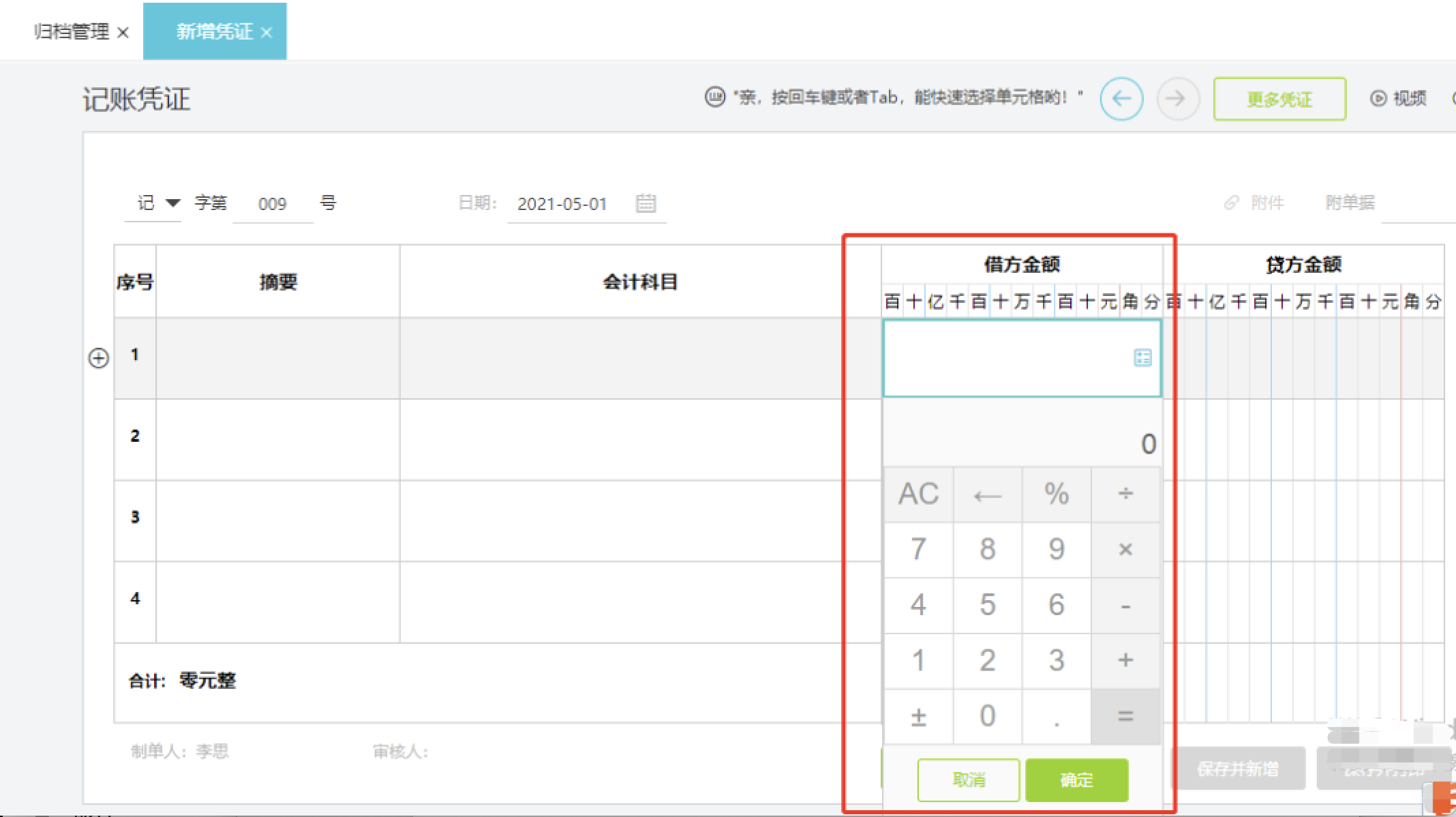Attach a file via 附件 link
This screenshot has height=817, width=1456.
[x=1254, y=203]
